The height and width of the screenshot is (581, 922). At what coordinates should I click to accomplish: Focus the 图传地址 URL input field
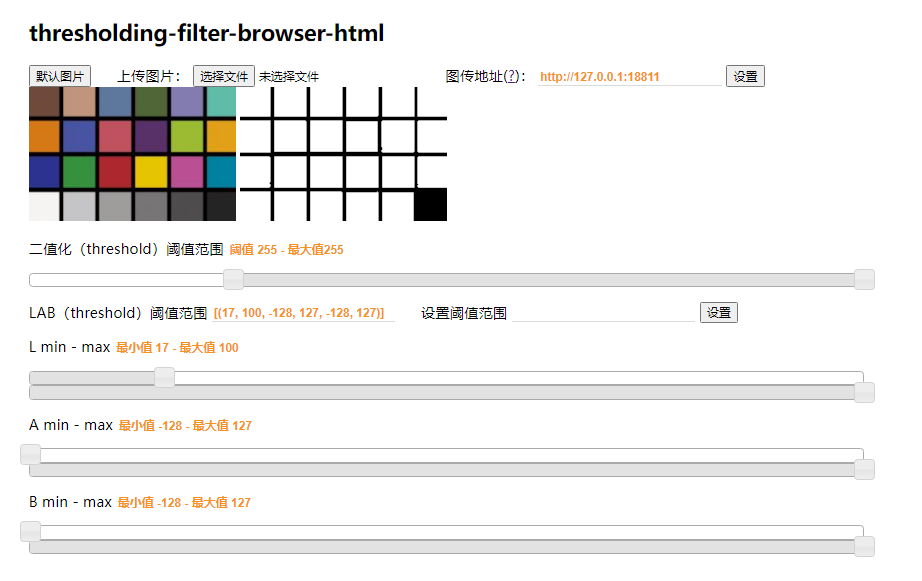tap(629, 77)
